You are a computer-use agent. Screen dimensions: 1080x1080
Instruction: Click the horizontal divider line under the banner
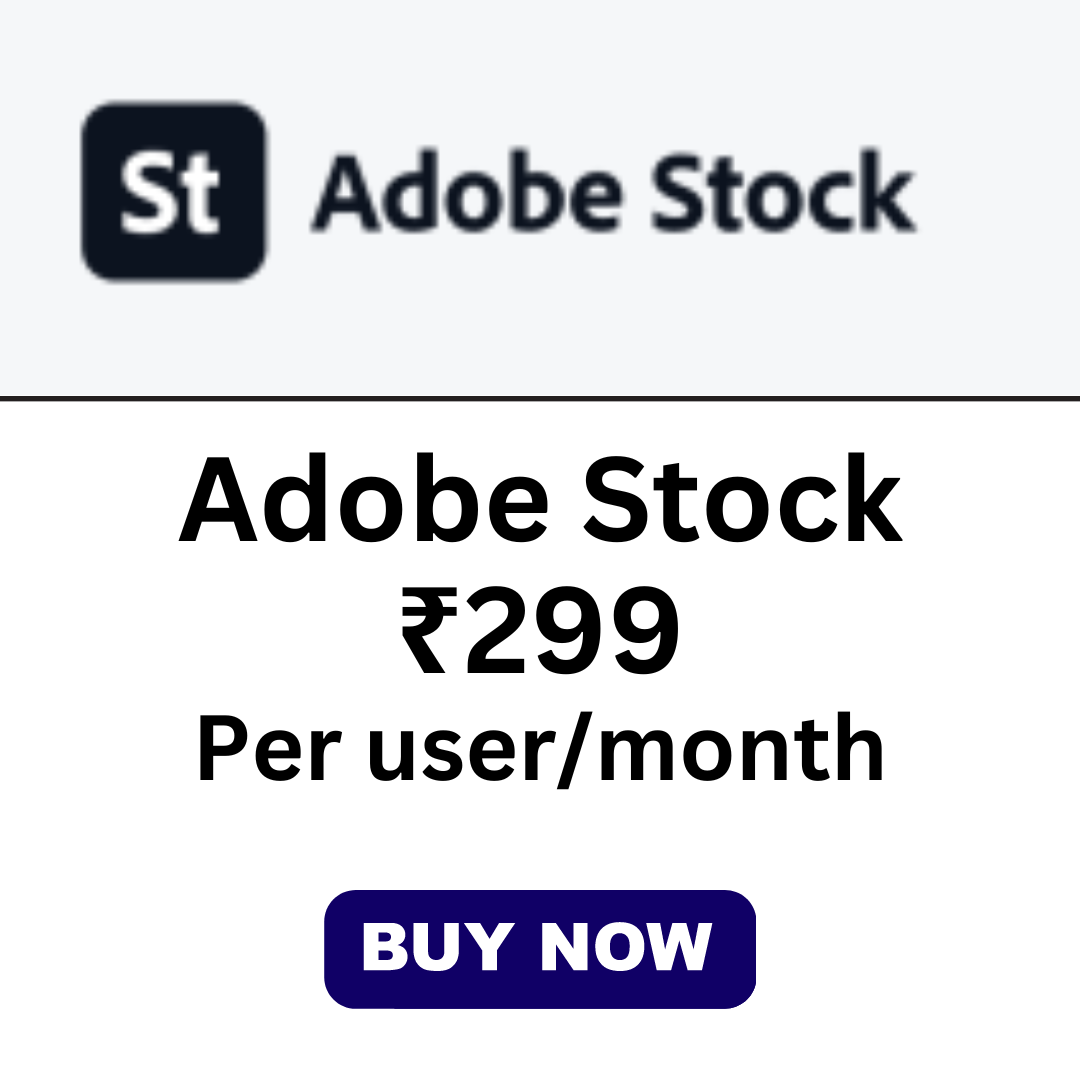pyautogui.click(x=540, y=399)
